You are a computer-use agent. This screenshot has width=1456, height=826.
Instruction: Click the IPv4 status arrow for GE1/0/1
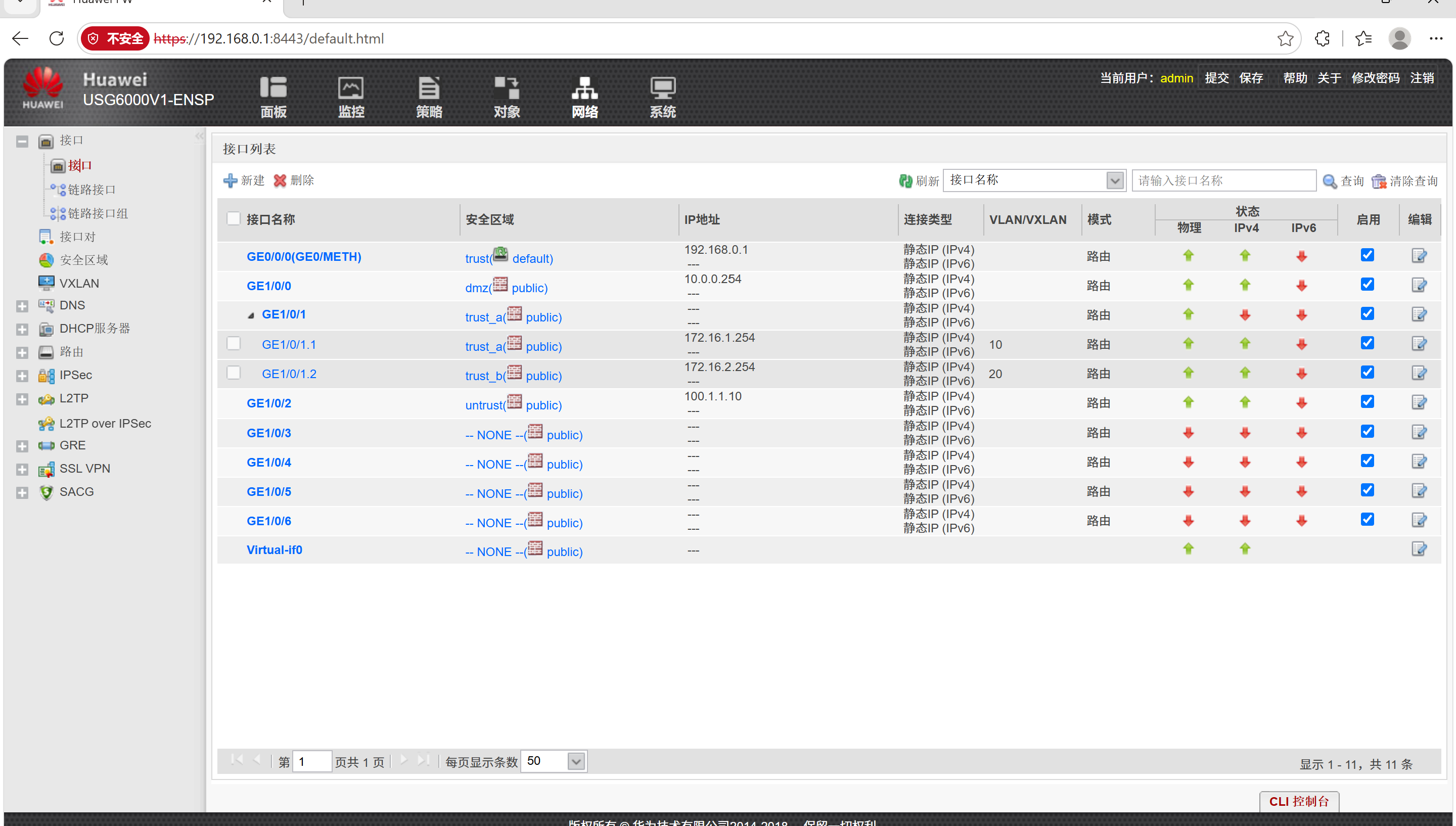1245,315
